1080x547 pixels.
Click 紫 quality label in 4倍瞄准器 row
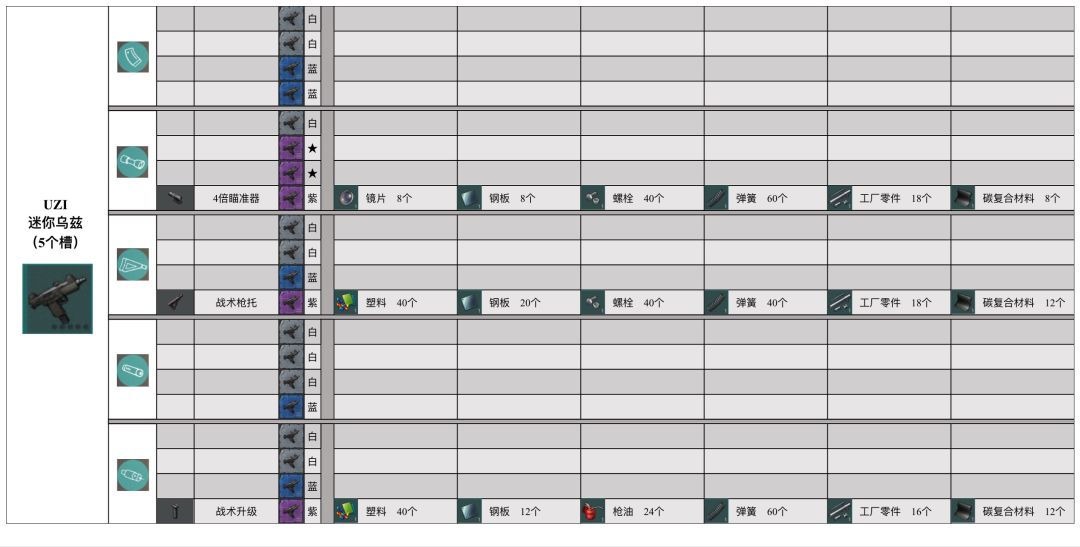pyautogui.click(x=313, y=198)
